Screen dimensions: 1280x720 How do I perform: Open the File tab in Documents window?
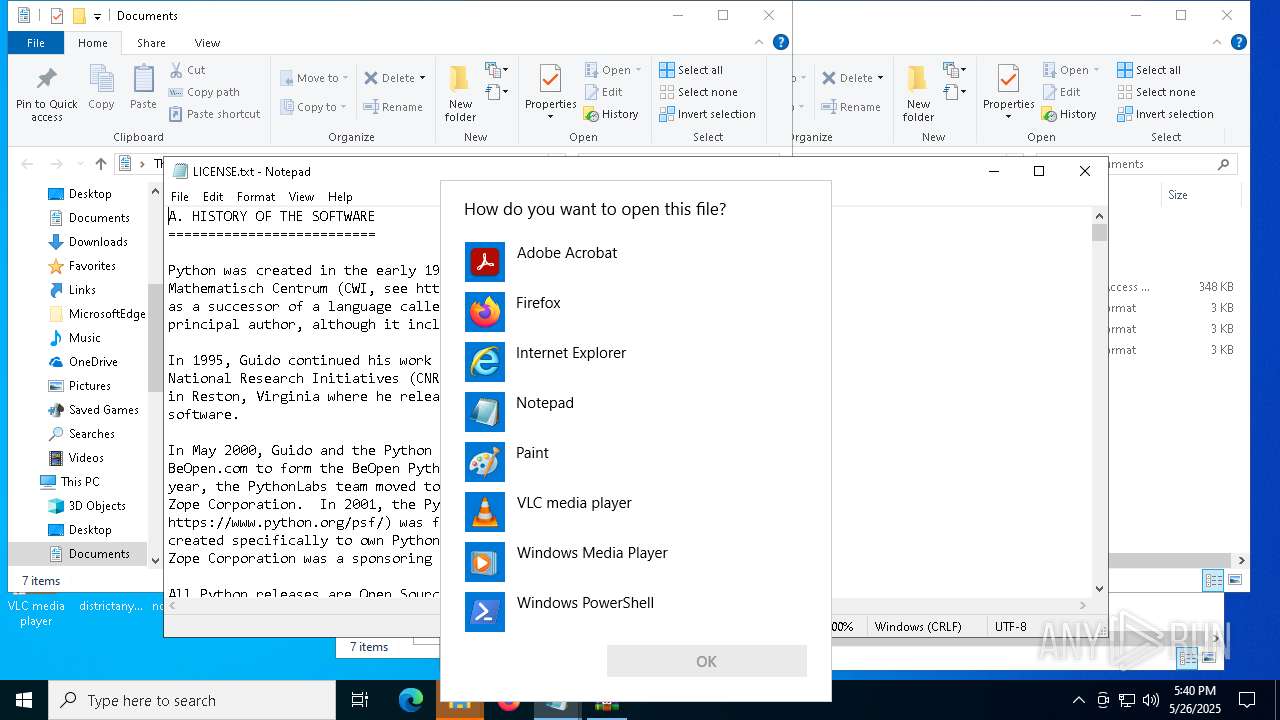tap(36, 43)
